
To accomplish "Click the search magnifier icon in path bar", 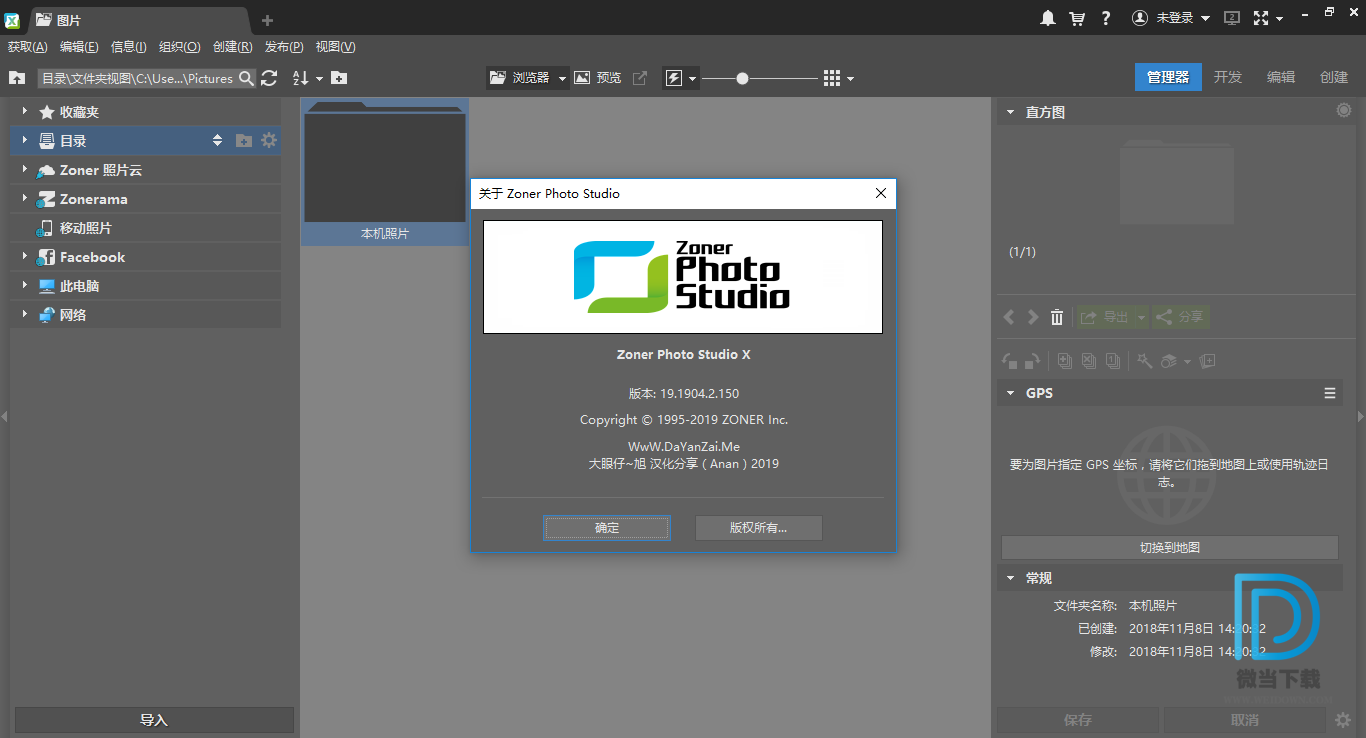I will tap(246, 78).
